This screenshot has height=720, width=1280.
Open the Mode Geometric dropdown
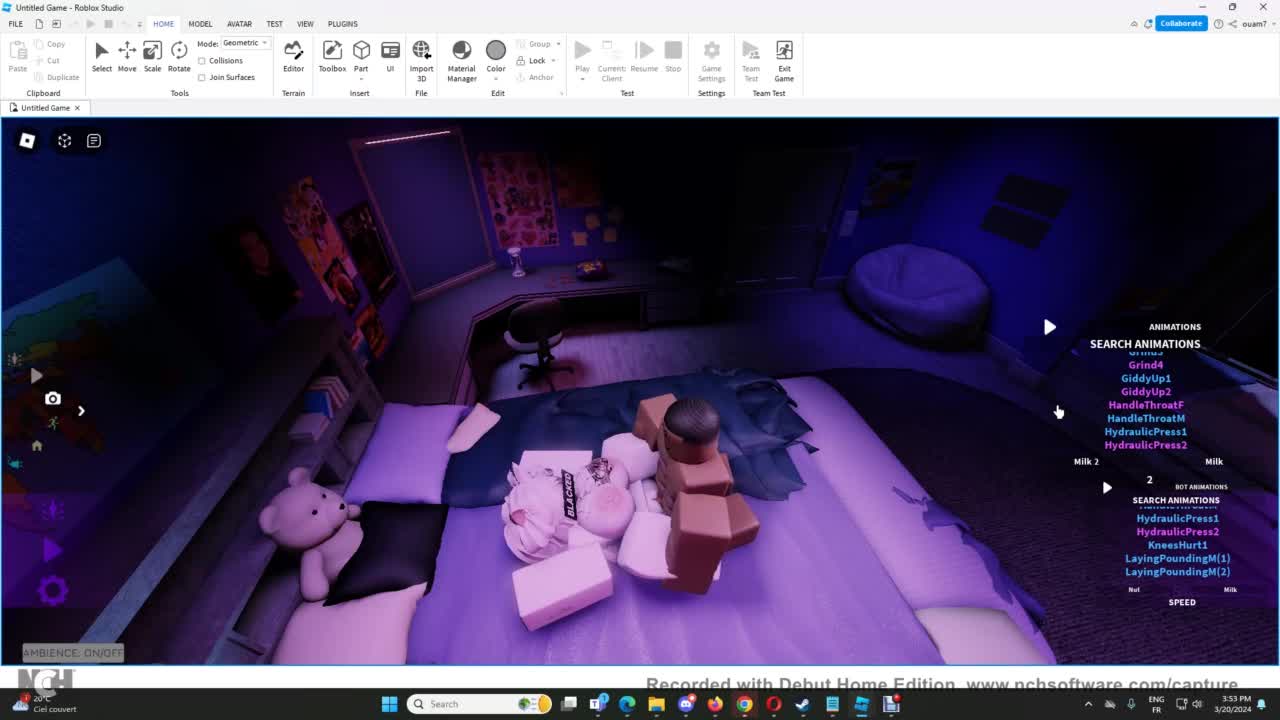(x=245, y=43)
